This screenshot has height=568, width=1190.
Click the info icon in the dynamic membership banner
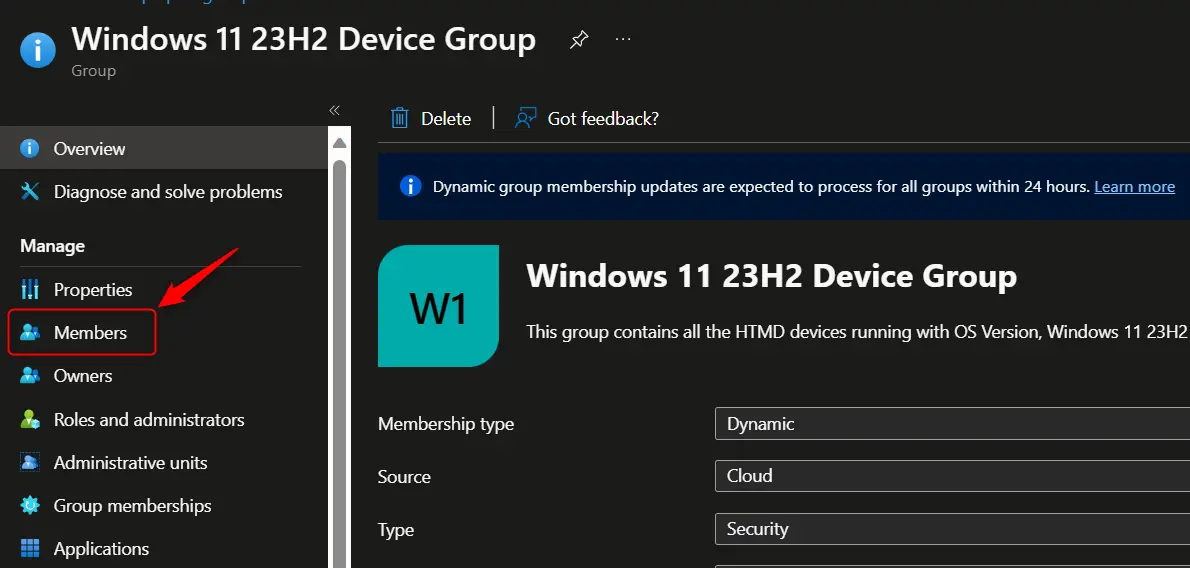point(410,186)
